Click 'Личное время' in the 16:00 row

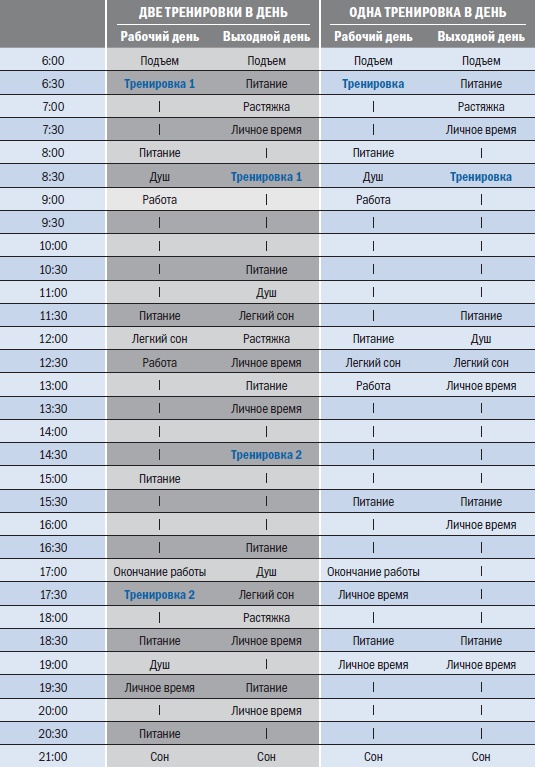[x=481, y=525]
